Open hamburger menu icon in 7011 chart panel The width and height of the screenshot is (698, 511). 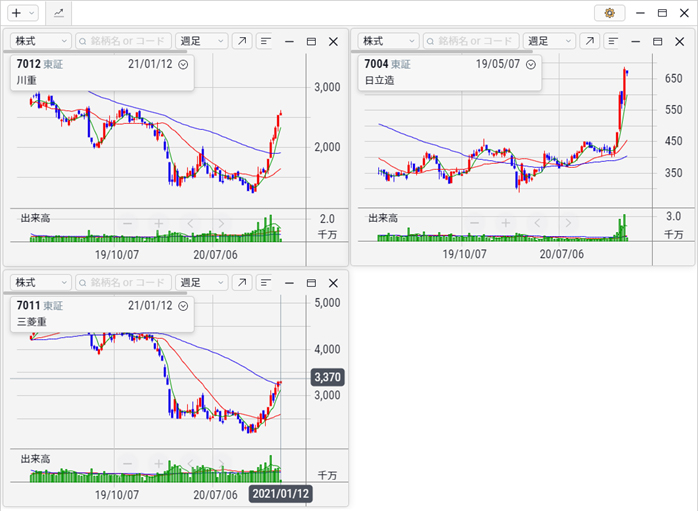[x=265, y=283]
